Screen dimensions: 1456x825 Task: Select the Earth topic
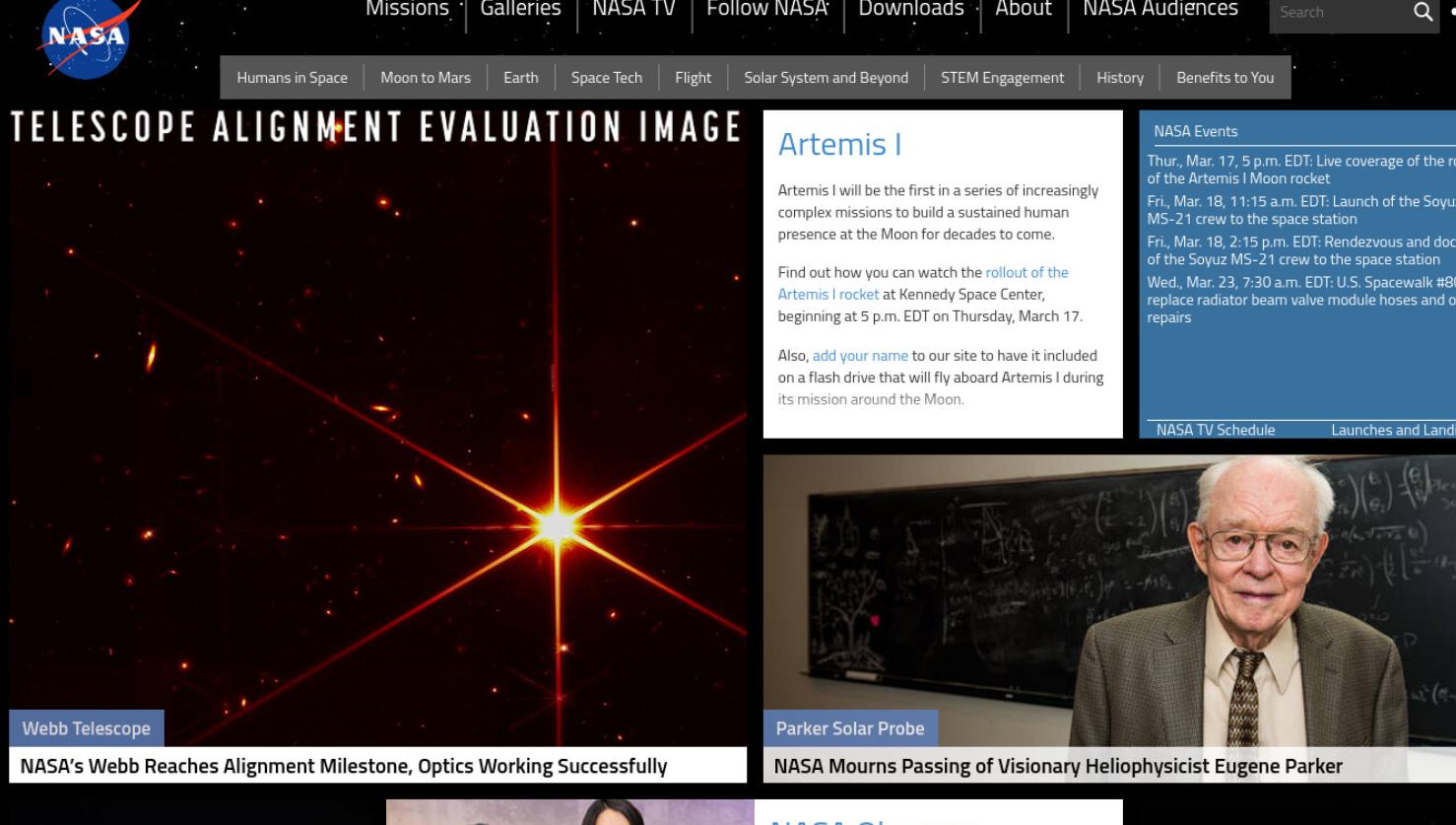(521, 78)
